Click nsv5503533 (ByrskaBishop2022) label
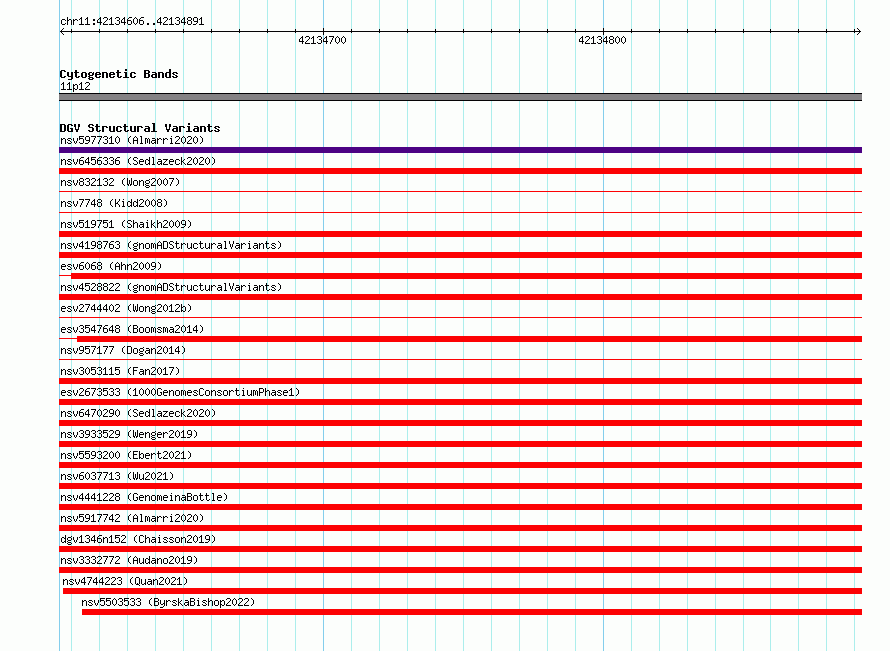 168,602
